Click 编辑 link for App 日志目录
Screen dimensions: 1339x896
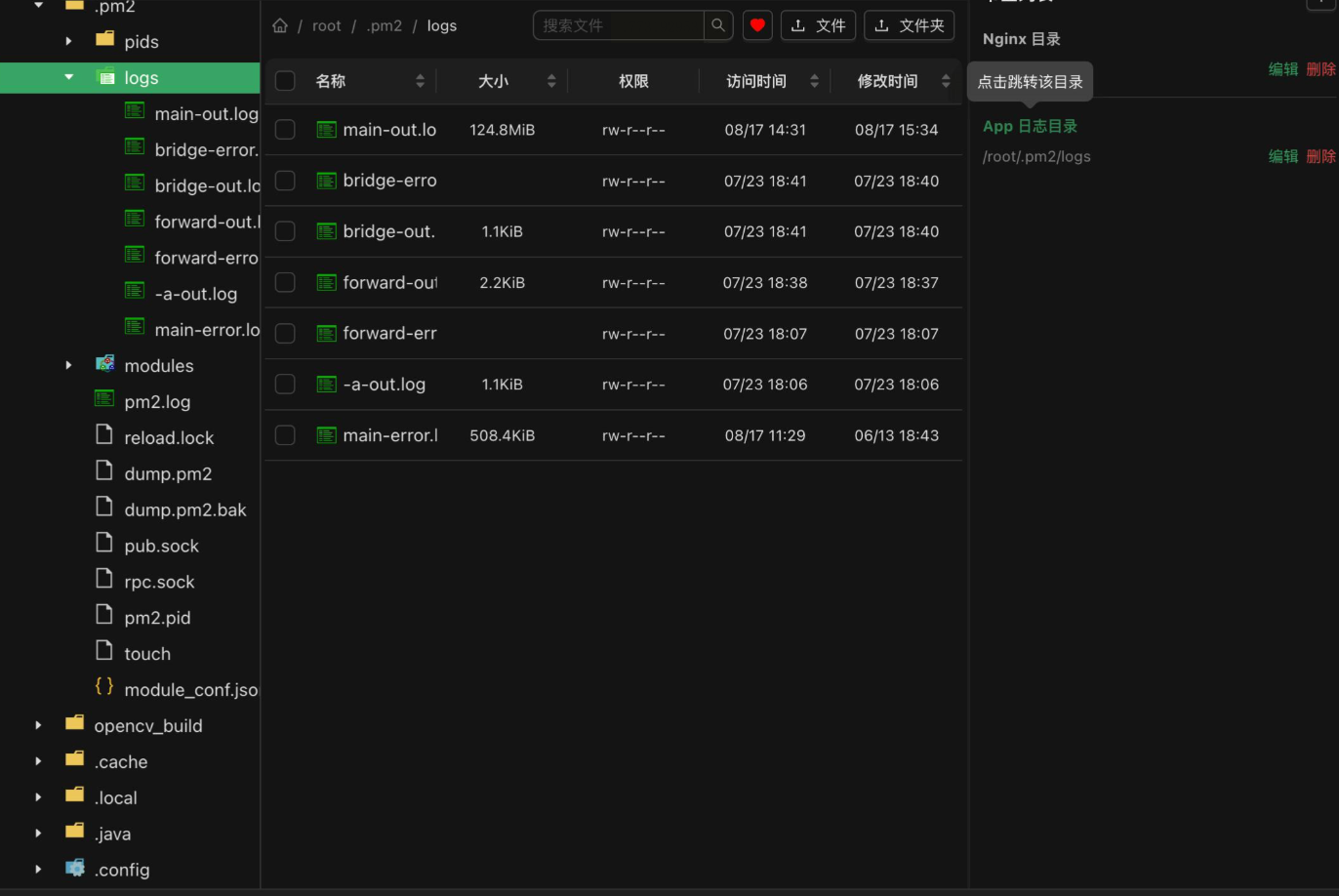[x=1282, y=156]
